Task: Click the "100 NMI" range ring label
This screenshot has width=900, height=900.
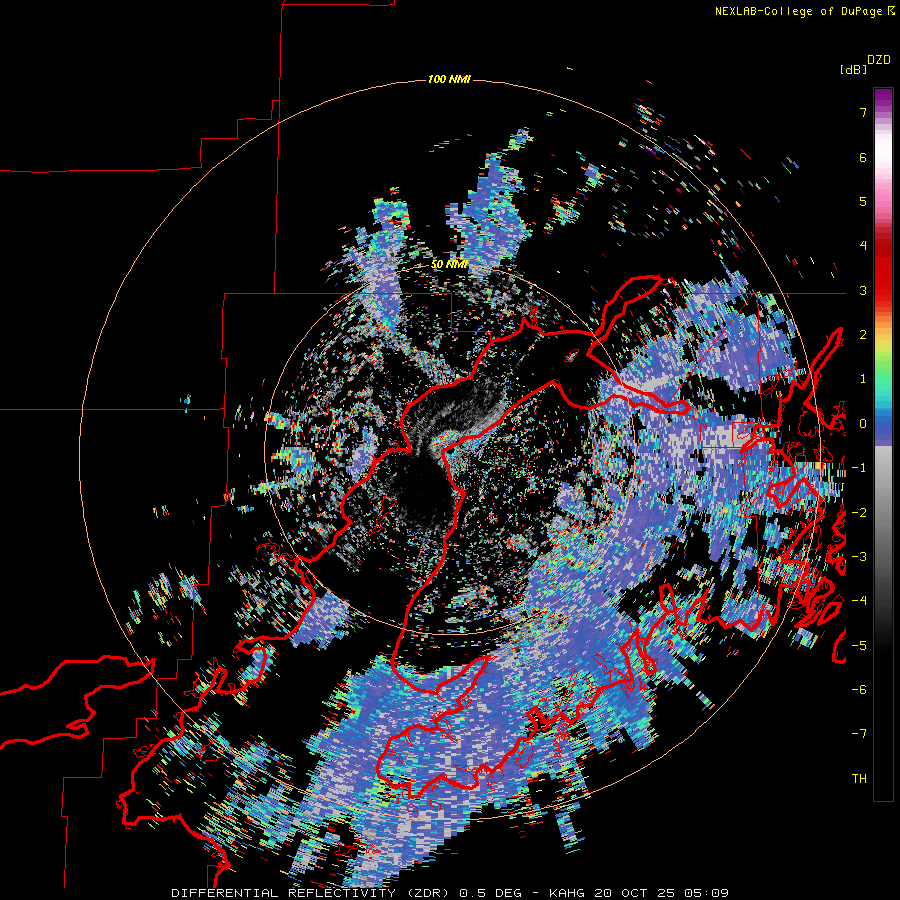Action: tap(449, 79)
